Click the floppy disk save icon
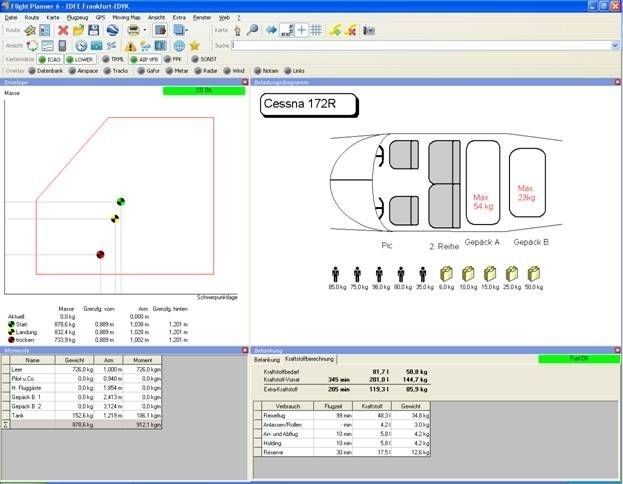Viewport: 623px width, 484px height. [x=94, y=31]
